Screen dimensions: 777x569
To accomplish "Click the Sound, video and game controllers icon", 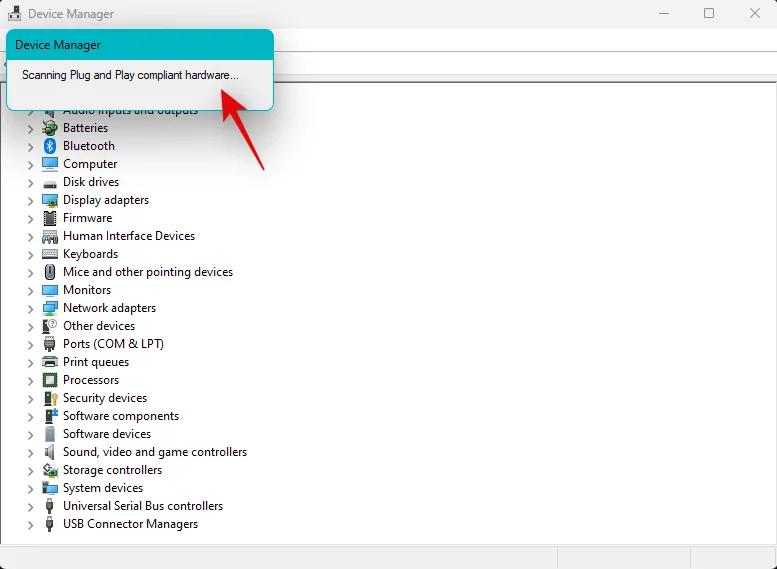I will (x=50, y=452).
